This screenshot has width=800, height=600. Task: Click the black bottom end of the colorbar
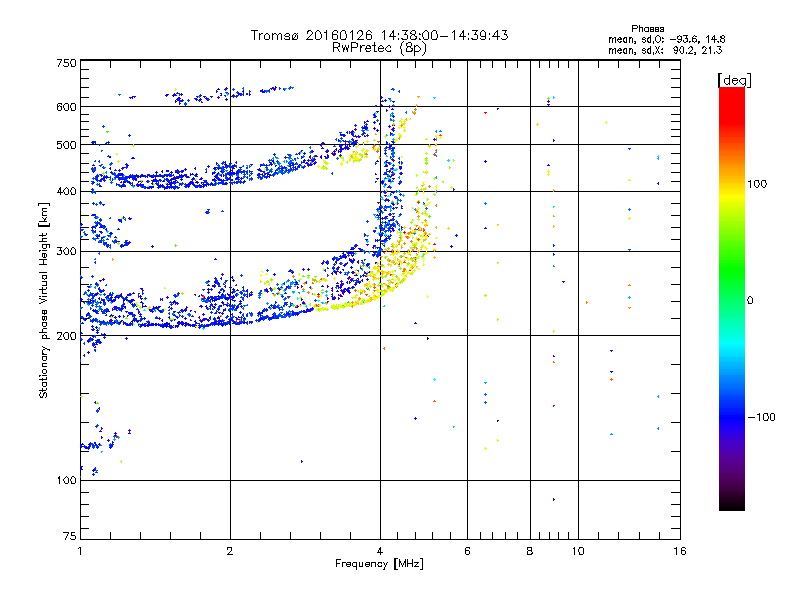coord(732,505)
